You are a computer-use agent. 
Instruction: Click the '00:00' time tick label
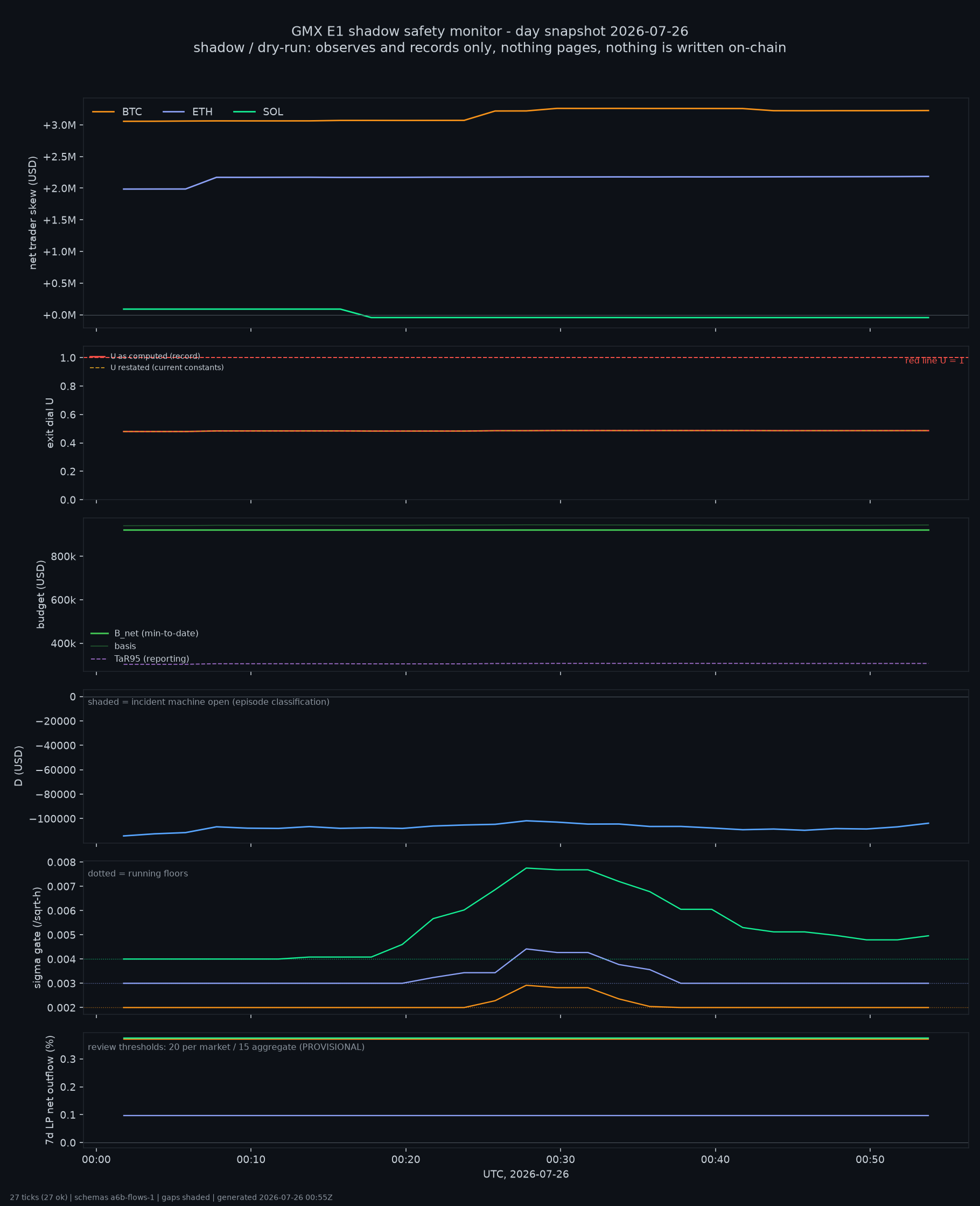[96, 1159]
